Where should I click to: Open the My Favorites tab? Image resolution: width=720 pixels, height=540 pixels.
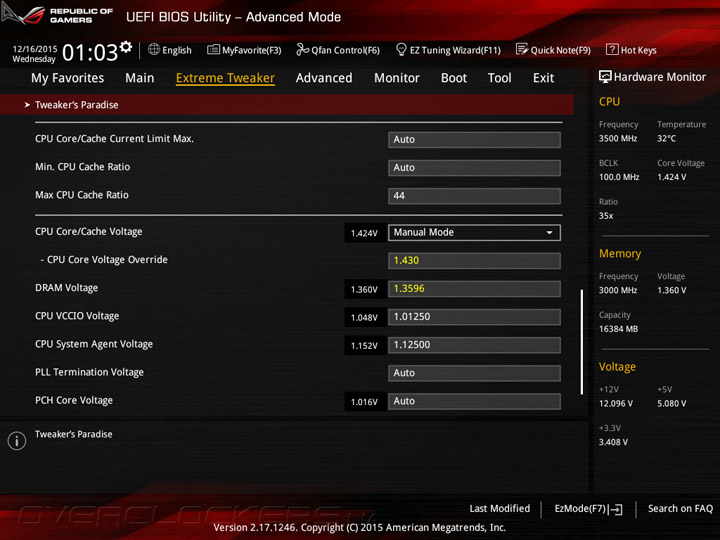point(68,78)
